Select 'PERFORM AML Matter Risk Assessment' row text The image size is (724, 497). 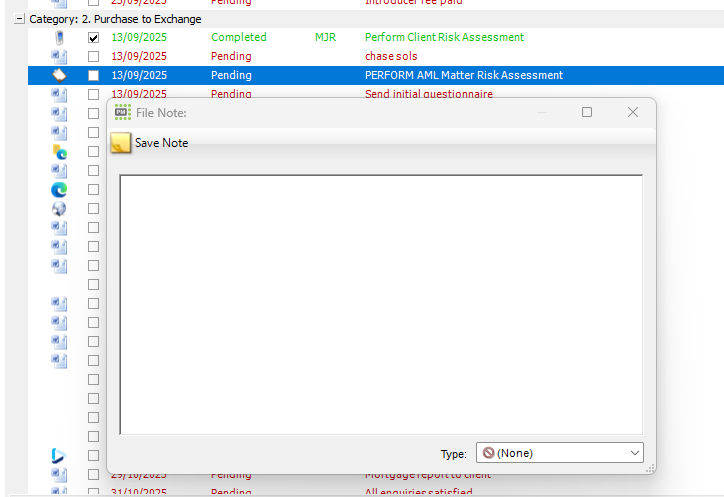464,75
